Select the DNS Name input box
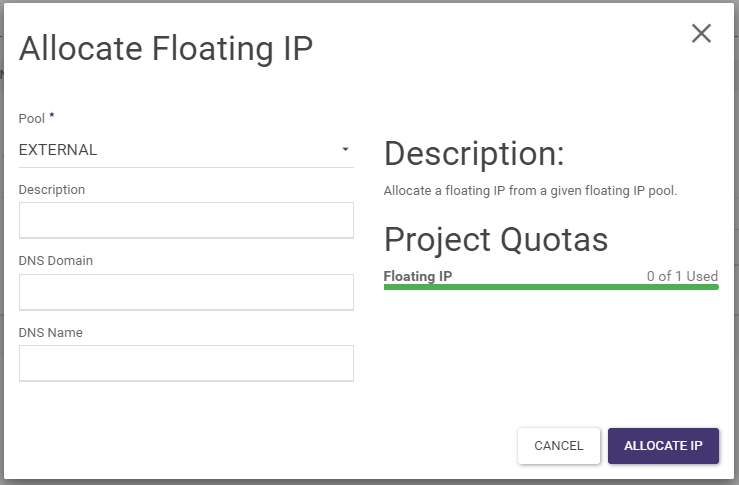Image resolution: width=739 pixels, height=485 pixels. [x=186, y=363]
